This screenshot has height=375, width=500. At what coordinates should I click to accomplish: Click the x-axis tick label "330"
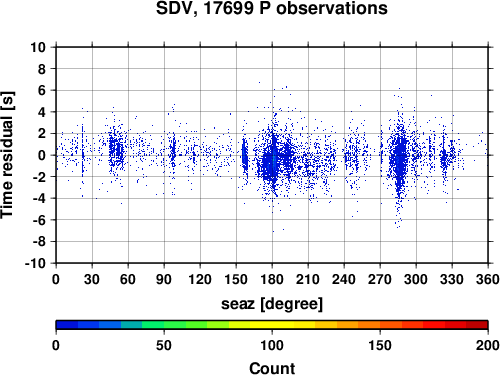[x=452, y=279]
